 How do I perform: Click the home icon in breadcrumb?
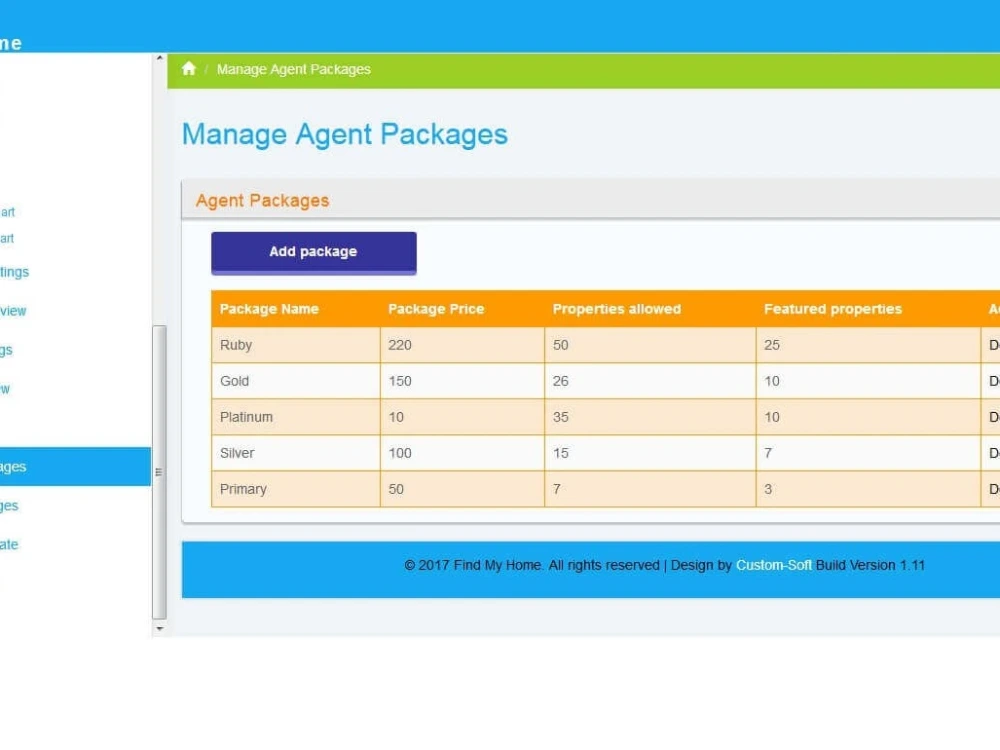(189, 69)
